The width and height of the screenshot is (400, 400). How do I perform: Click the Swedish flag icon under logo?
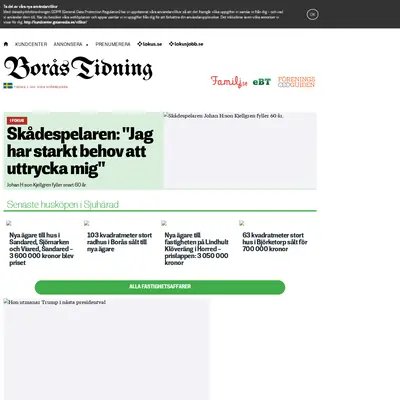[8, 86]
